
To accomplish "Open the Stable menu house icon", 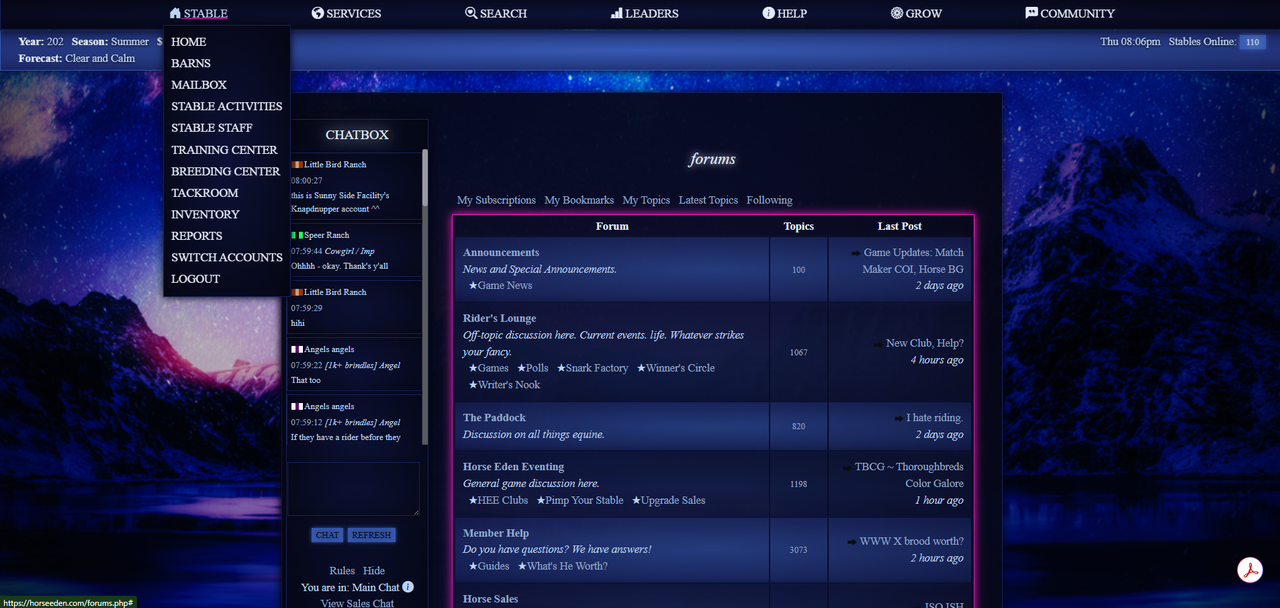I will (176, 13).
